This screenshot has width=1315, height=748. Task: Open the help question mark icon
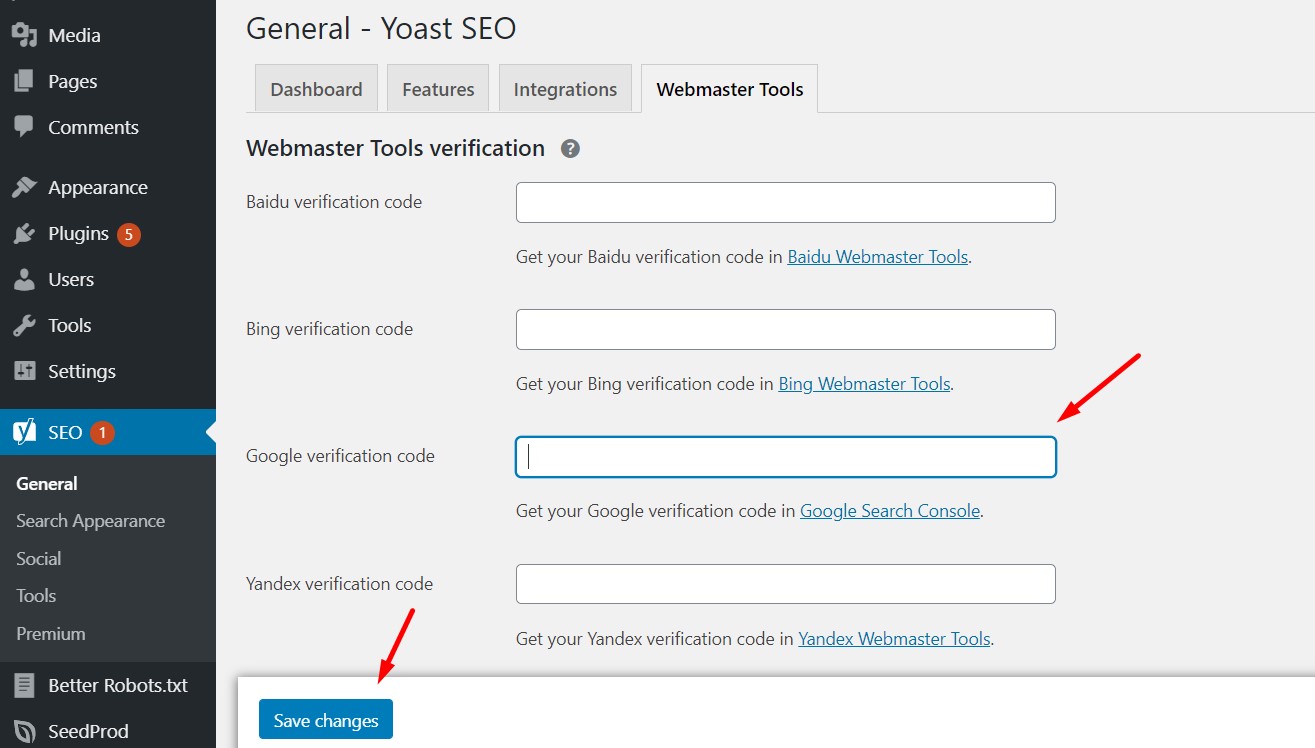point(570,149)
